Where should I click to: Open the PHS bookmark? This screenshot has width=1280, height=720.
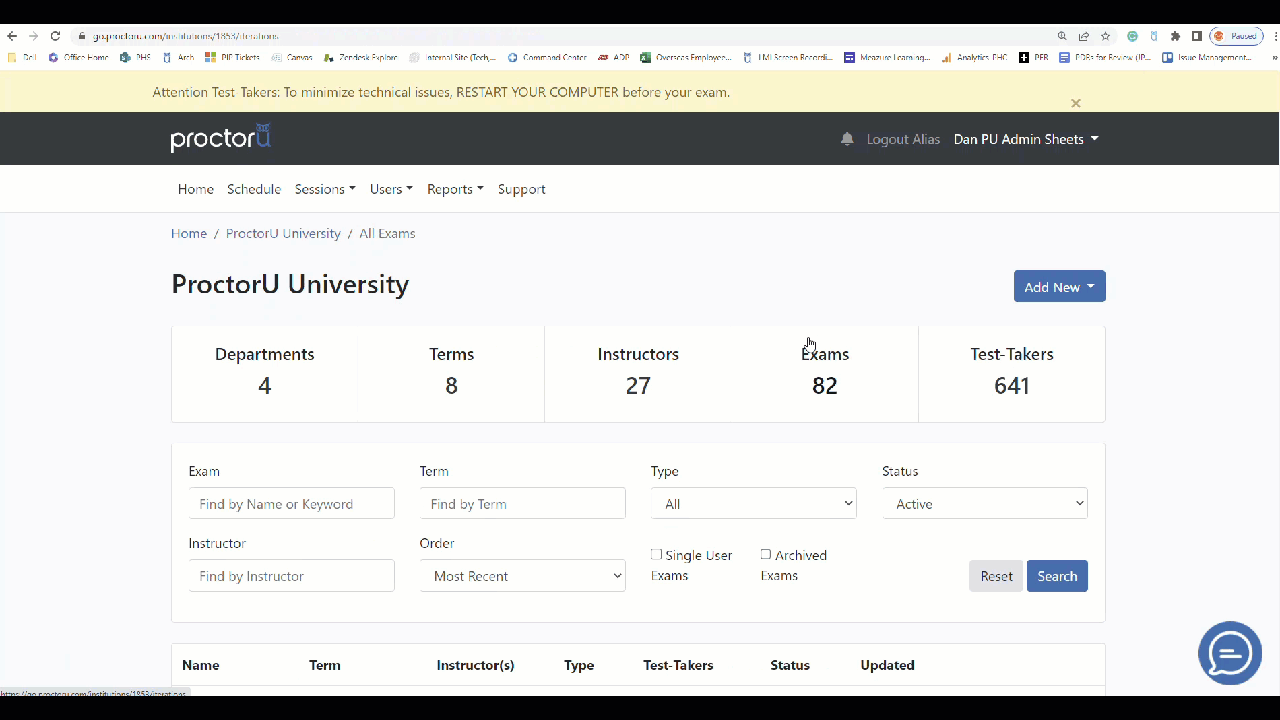pos(135,58)
